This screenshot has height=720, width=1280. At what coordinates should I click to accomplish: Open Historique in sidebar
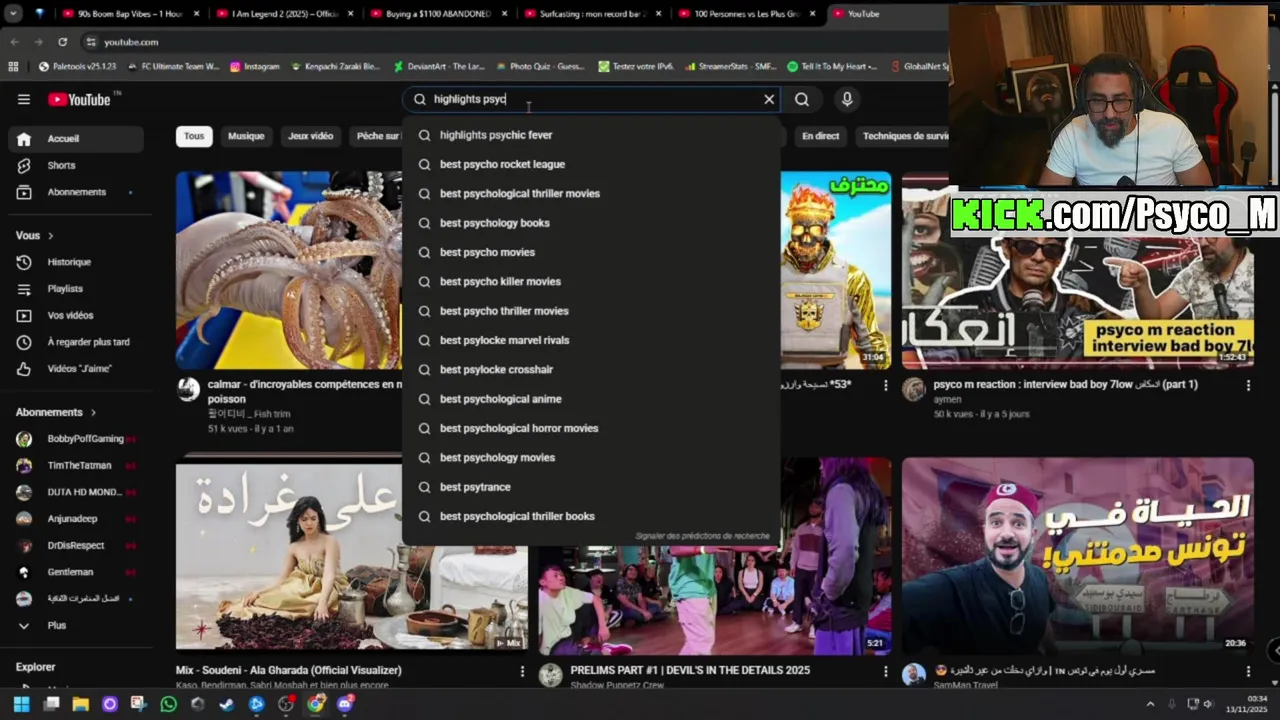76,262
